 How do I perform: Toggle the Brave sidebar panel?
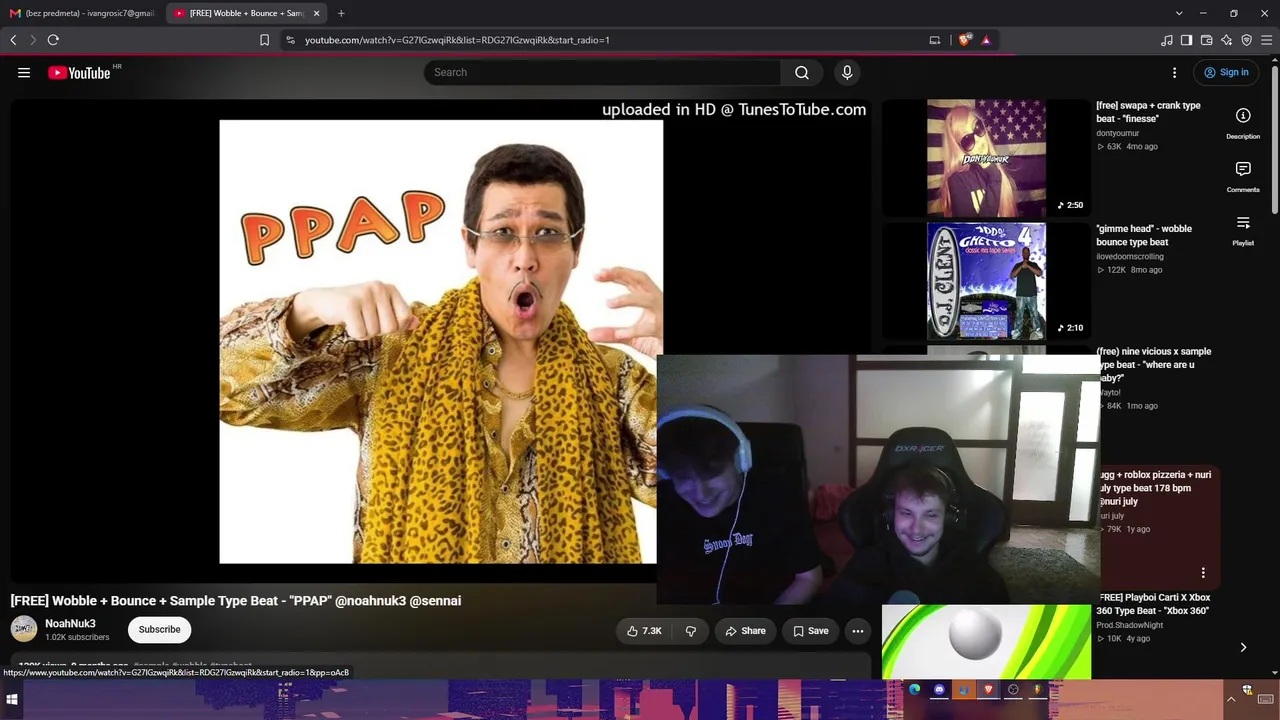1187,40
